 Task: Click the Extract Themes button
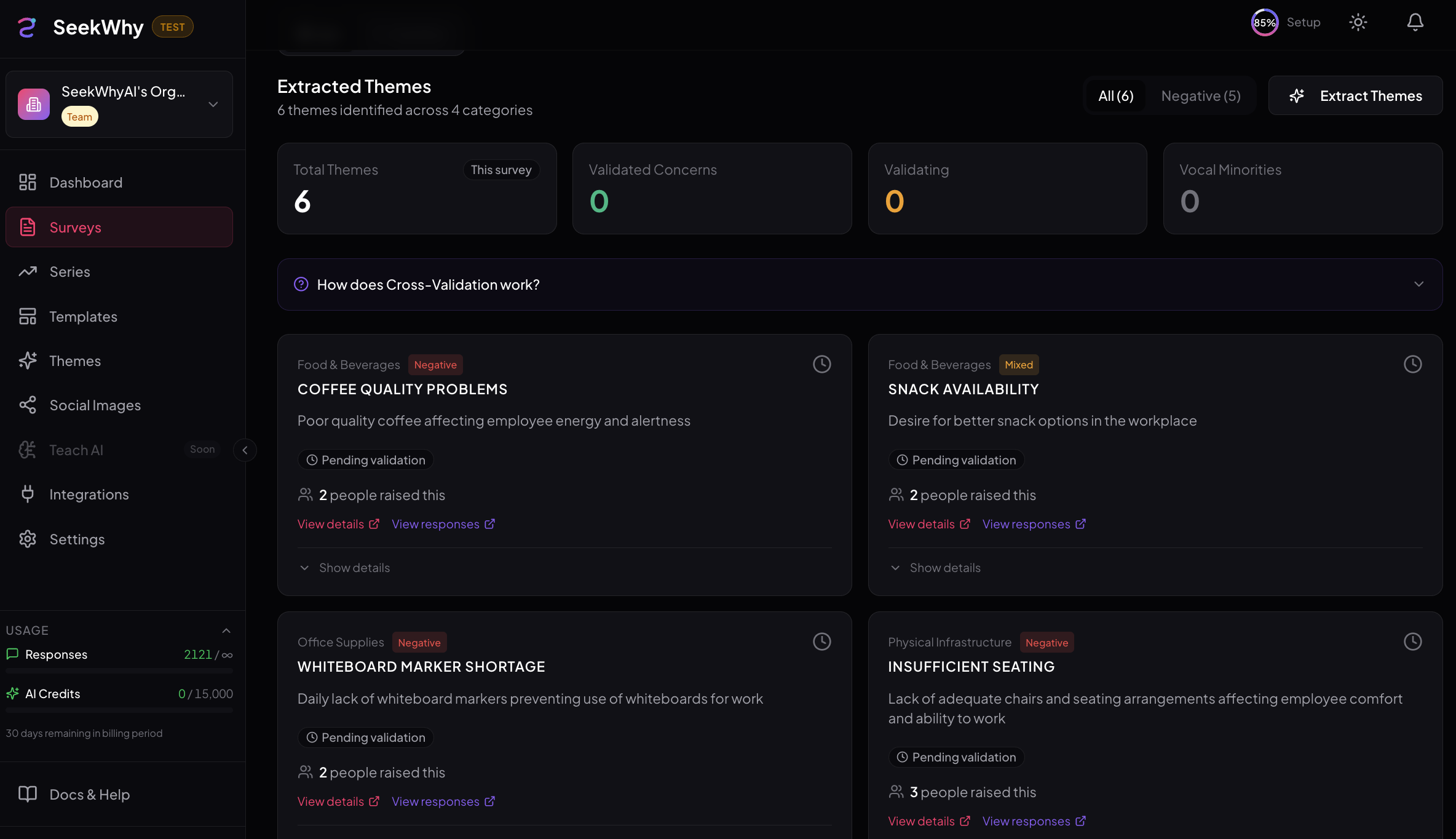[1355, 96]
